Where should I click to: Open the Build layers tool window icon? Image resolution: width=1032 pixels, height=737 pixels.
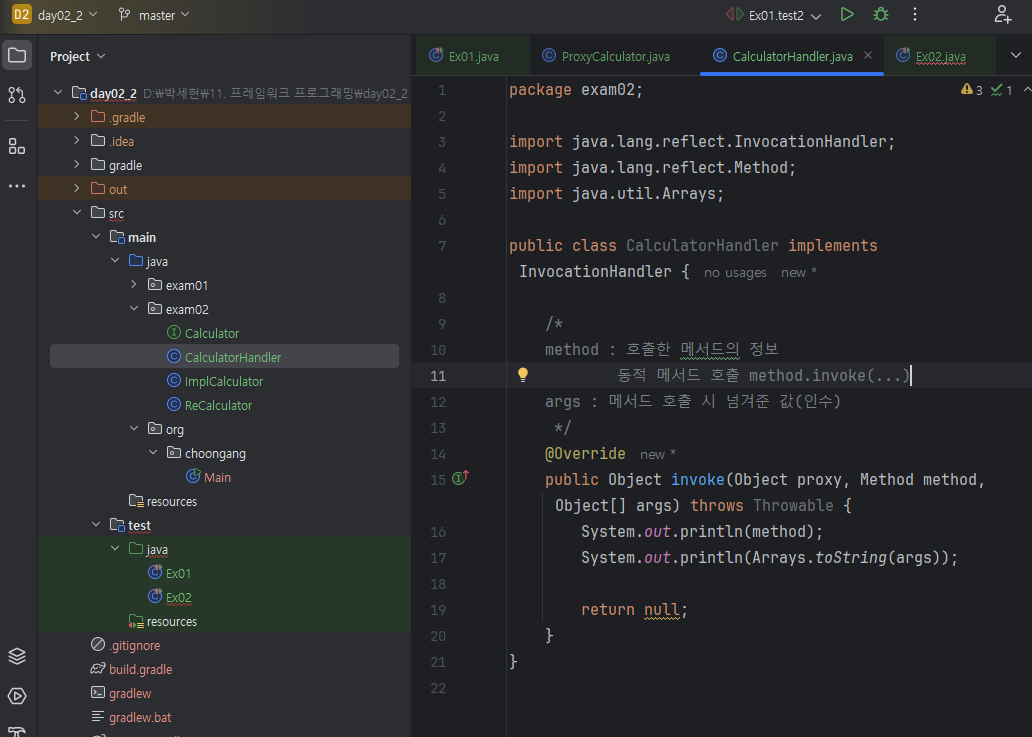(17, 656)
